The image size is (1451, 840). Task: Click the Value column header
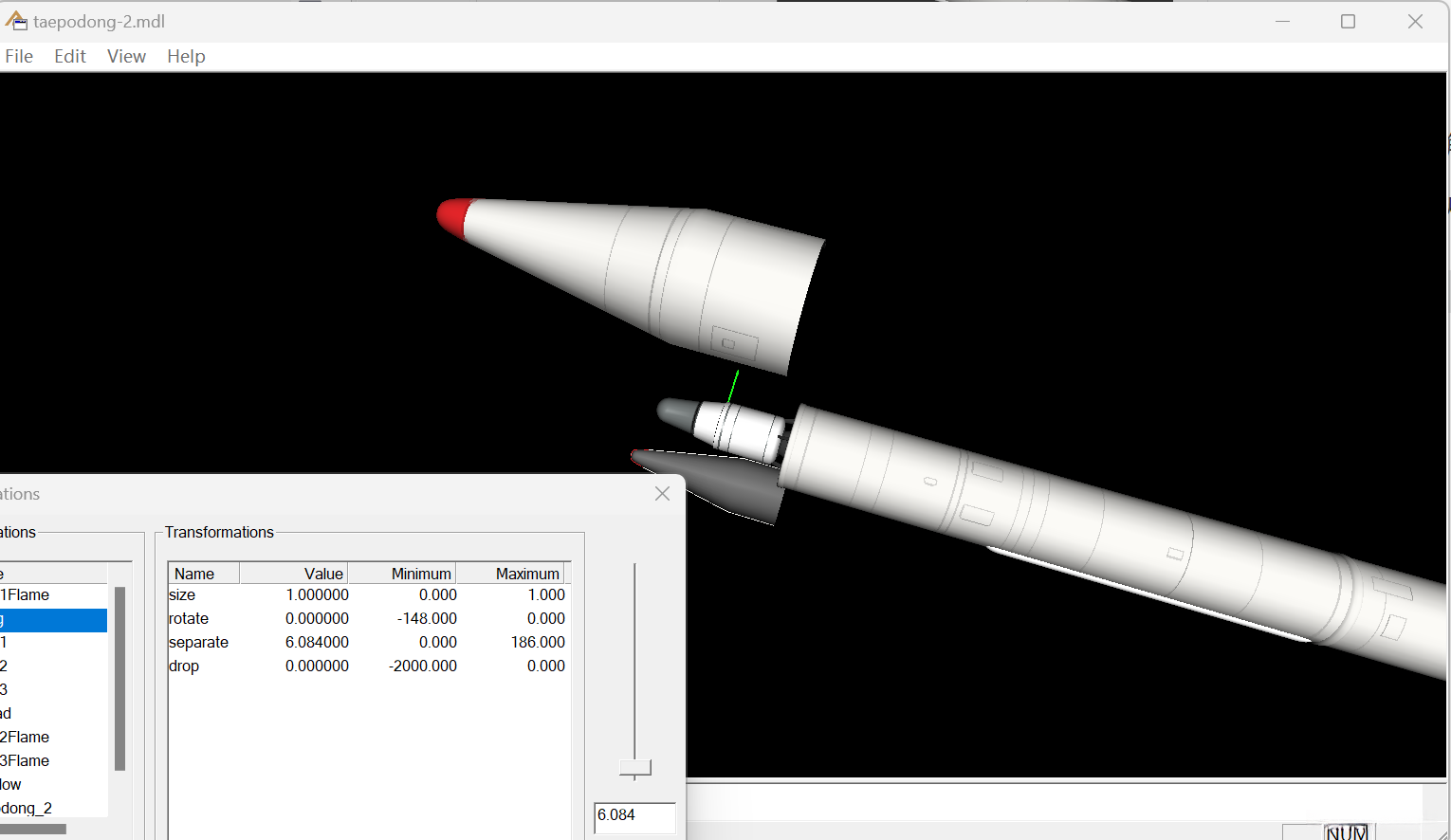pos(294,574)
